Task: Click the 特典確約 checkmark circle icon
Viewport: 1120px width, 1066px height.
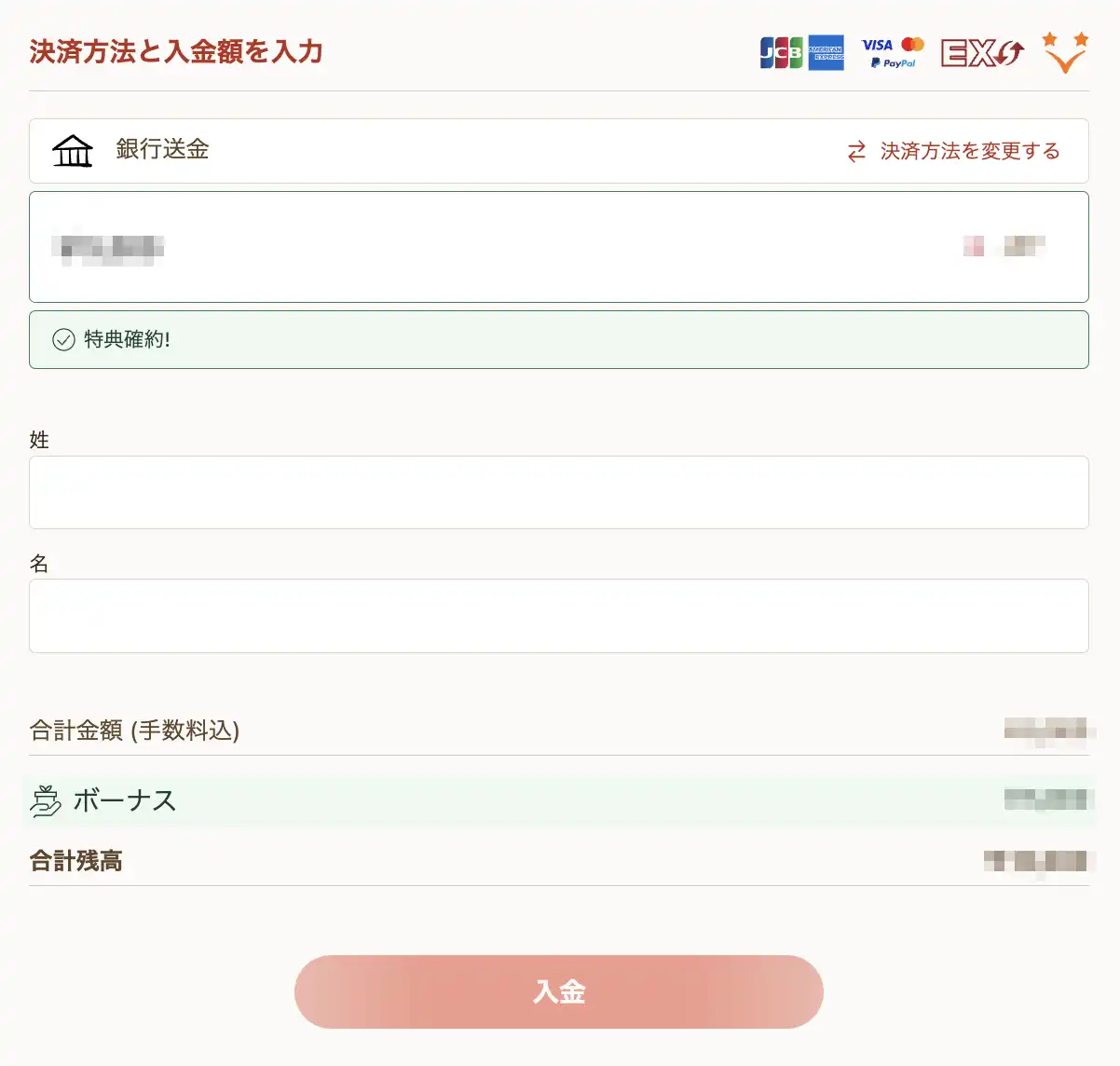Action: tap(63, 339)
